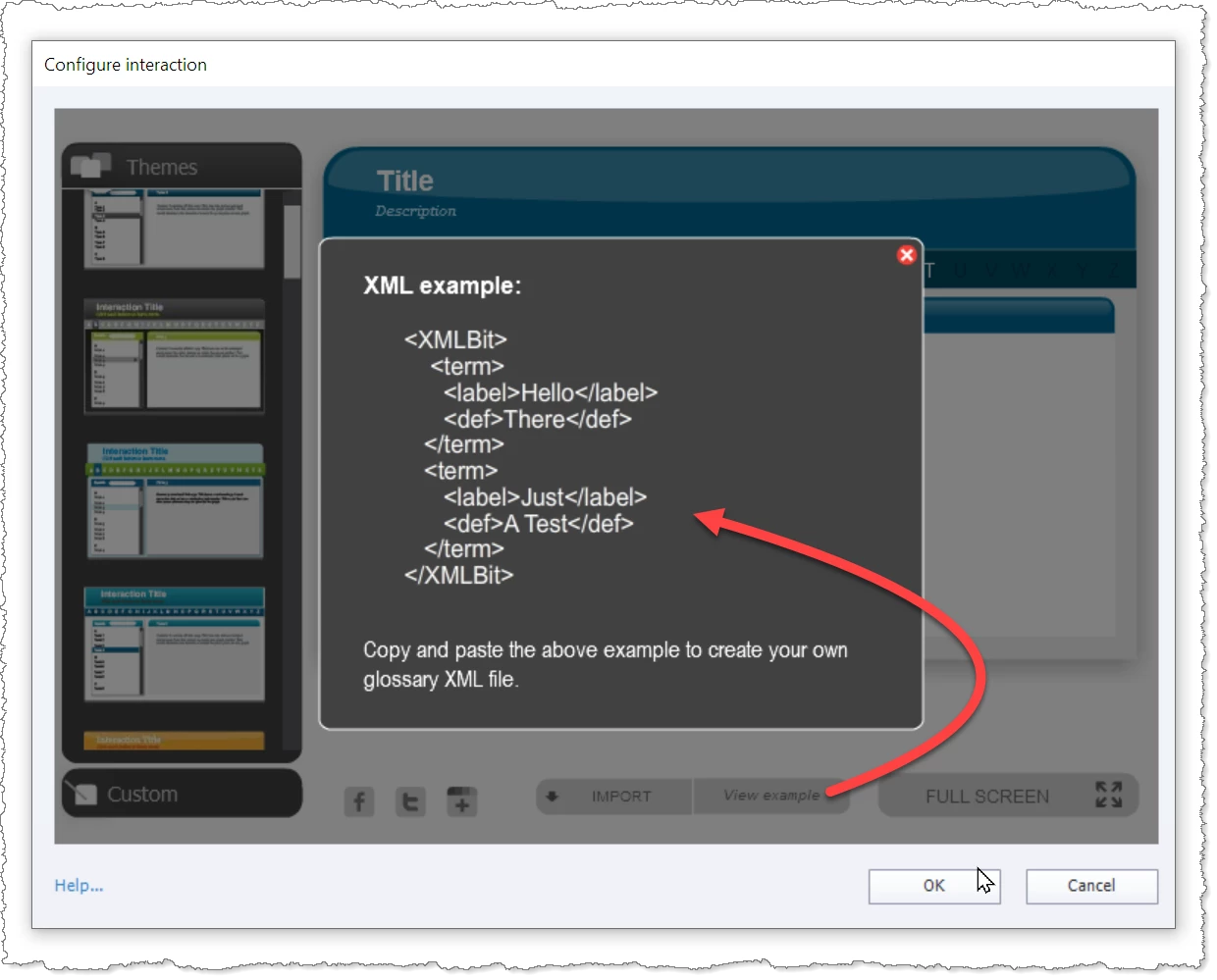This screenshot has height=980, width=1217.
Task: Switch to FULL SCREEN mode
Action: pyautogui.click(x=1008, y=797)
